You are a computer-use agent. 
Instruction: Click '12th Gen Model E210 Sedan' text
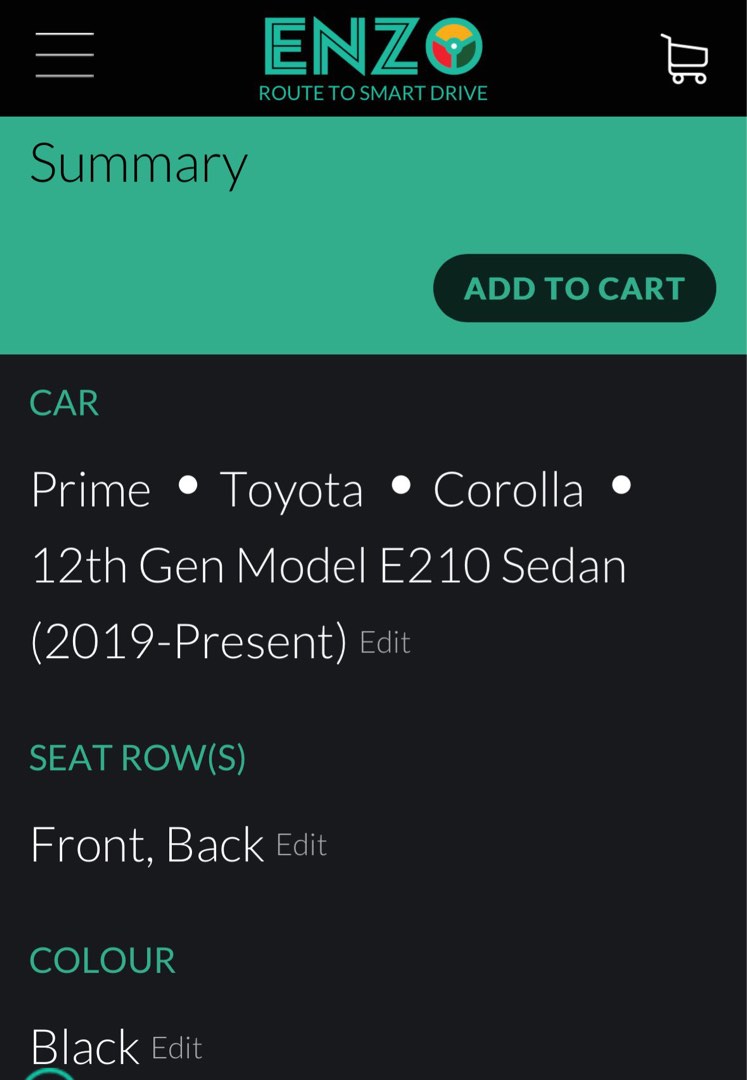click(328, 567)
